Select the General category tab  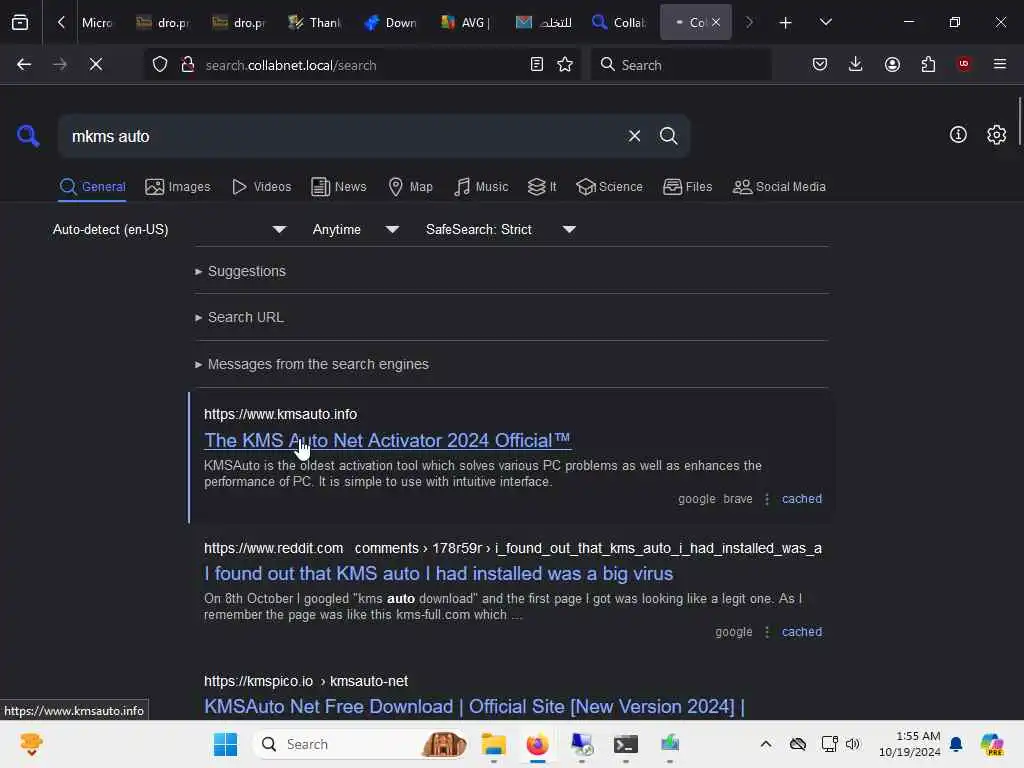click(x=93, y=187)
